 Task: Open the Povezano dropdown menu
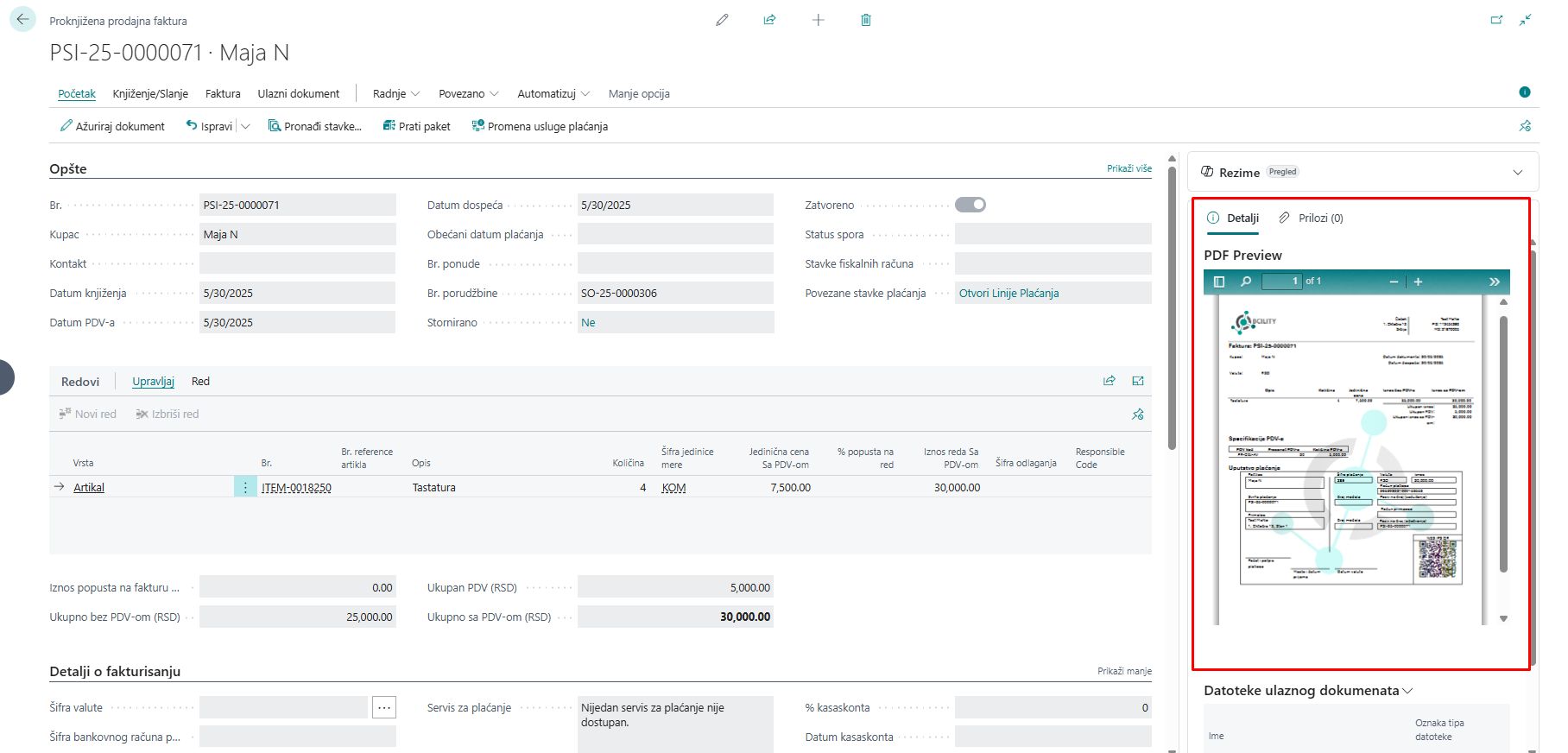[468, 93]
